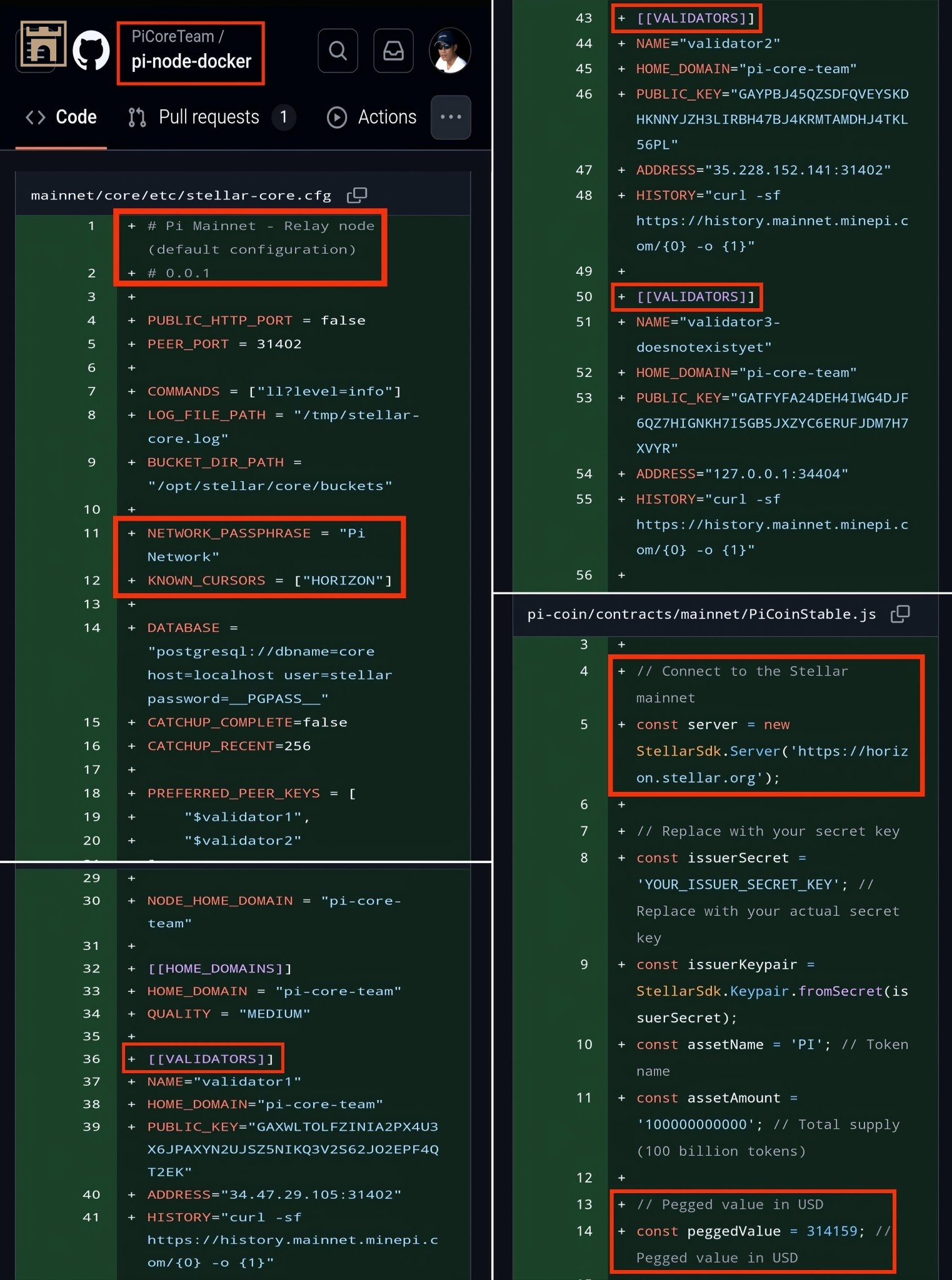952x1280 pixels.
Task: Click the ADDRESS="127.0.0.1:34404" line
Action: click(x=742, y=474)
